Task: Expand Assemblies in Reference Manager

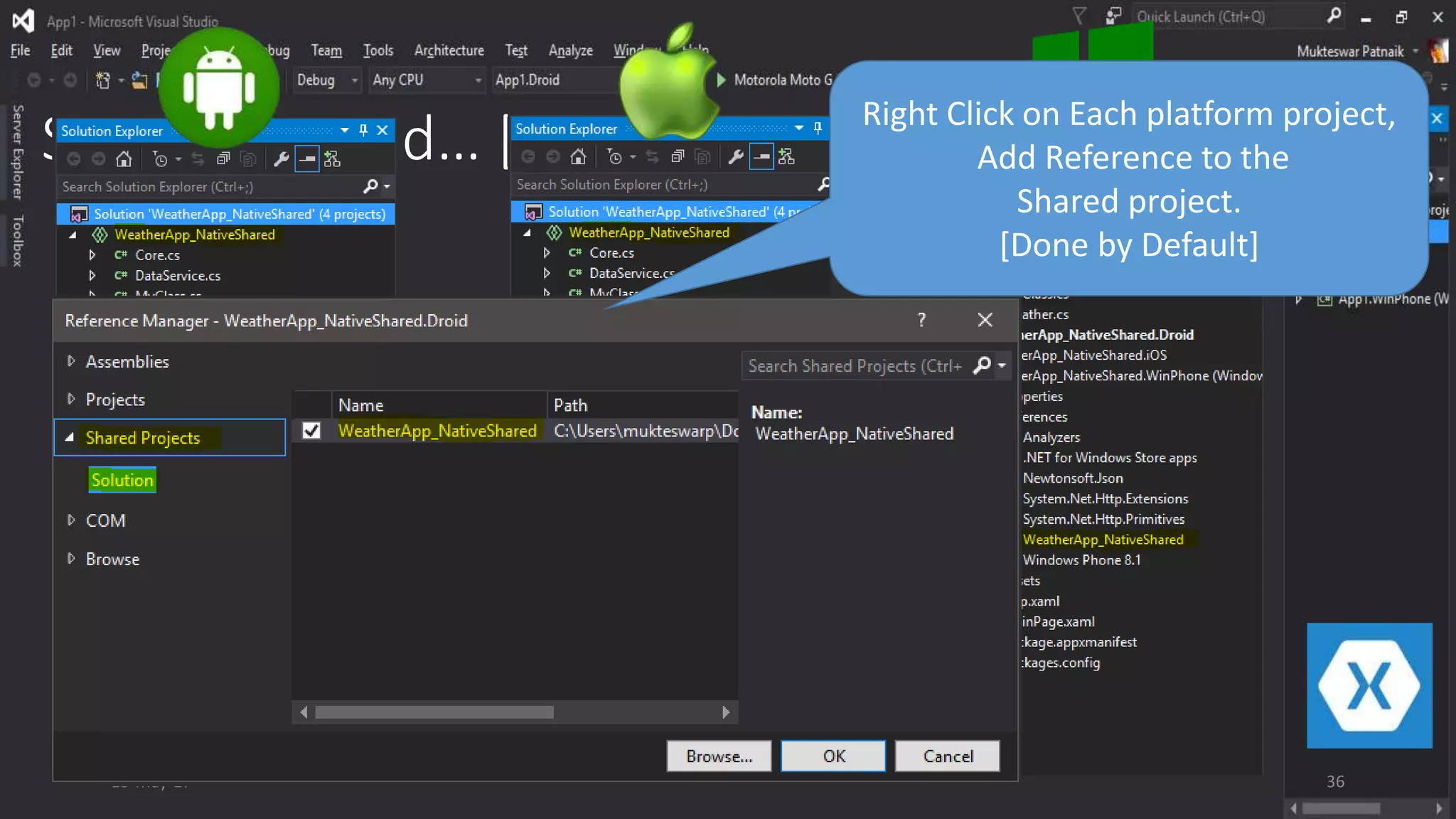Action: coord(70,361)
